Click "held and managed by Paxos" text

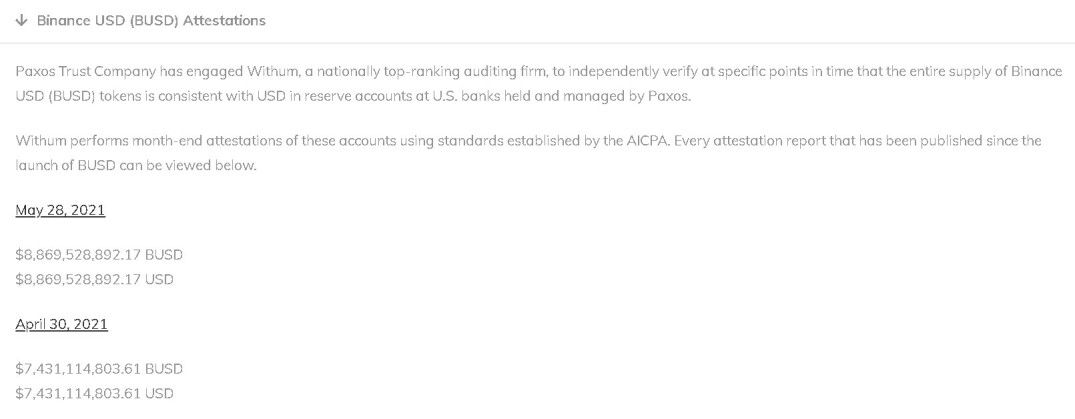(608, 96)
